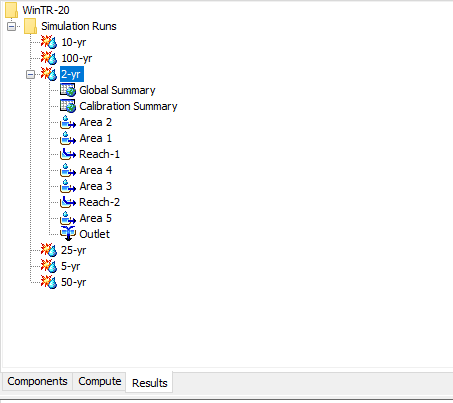Viewport: 453px width, 403px height.
Task: Select Area 4 results item
Action: click(96, 170)
